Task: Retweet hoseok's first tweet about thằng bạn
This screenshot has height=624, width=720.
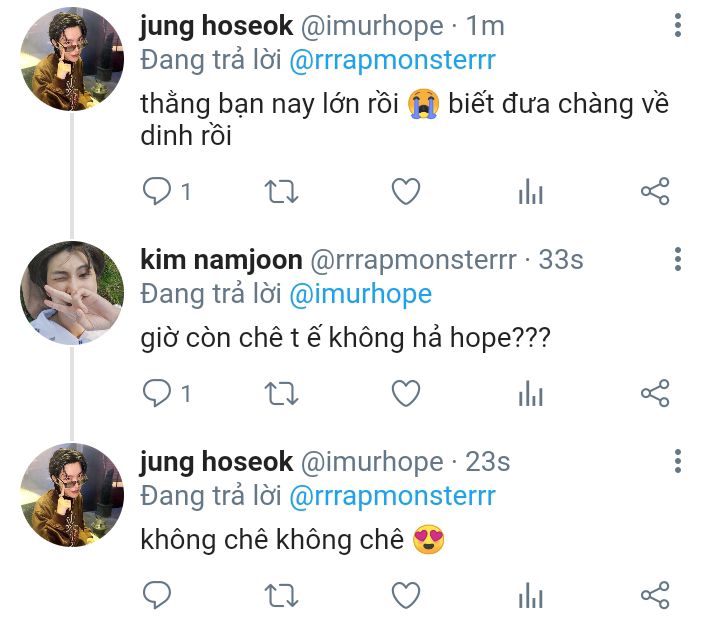Action: (281, 192)
